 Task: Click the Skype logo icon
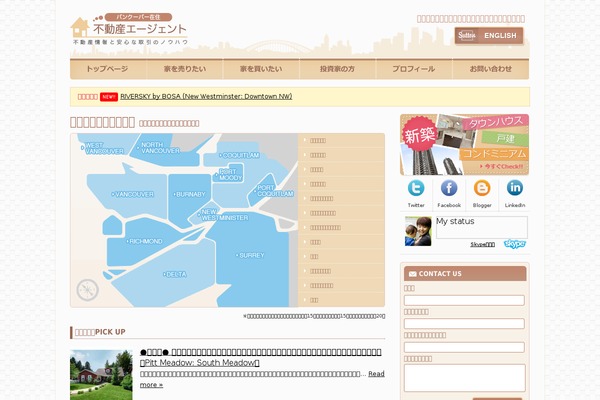pyautogui.click(x=515, y=244)
